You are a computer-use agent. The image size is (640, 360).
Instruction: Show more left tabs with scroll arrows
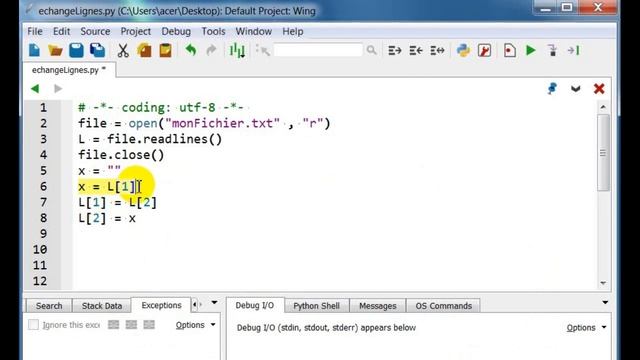click(197, 304)
